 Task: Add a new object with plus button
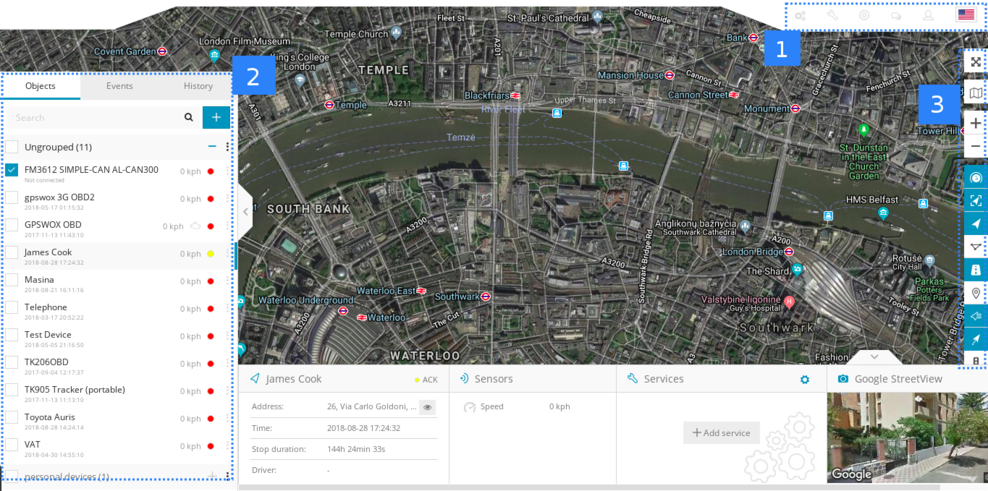pyautogui.click(x=216, y=117)
